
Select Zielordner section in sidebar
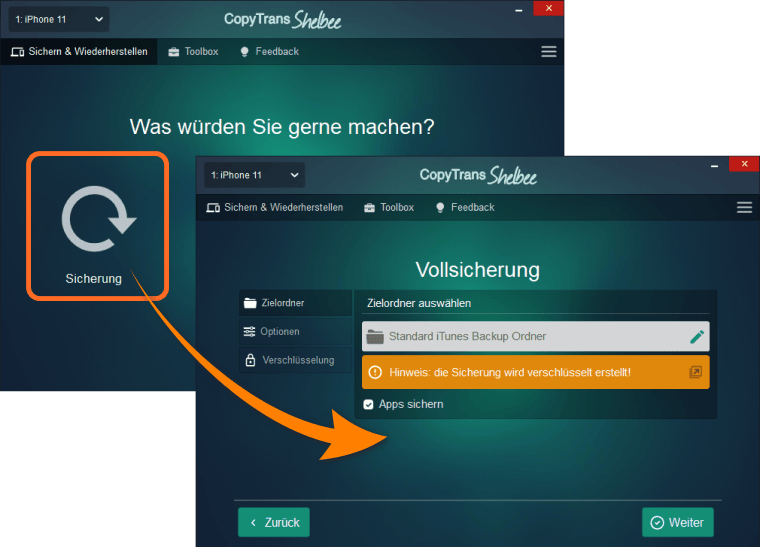[296, 303]
